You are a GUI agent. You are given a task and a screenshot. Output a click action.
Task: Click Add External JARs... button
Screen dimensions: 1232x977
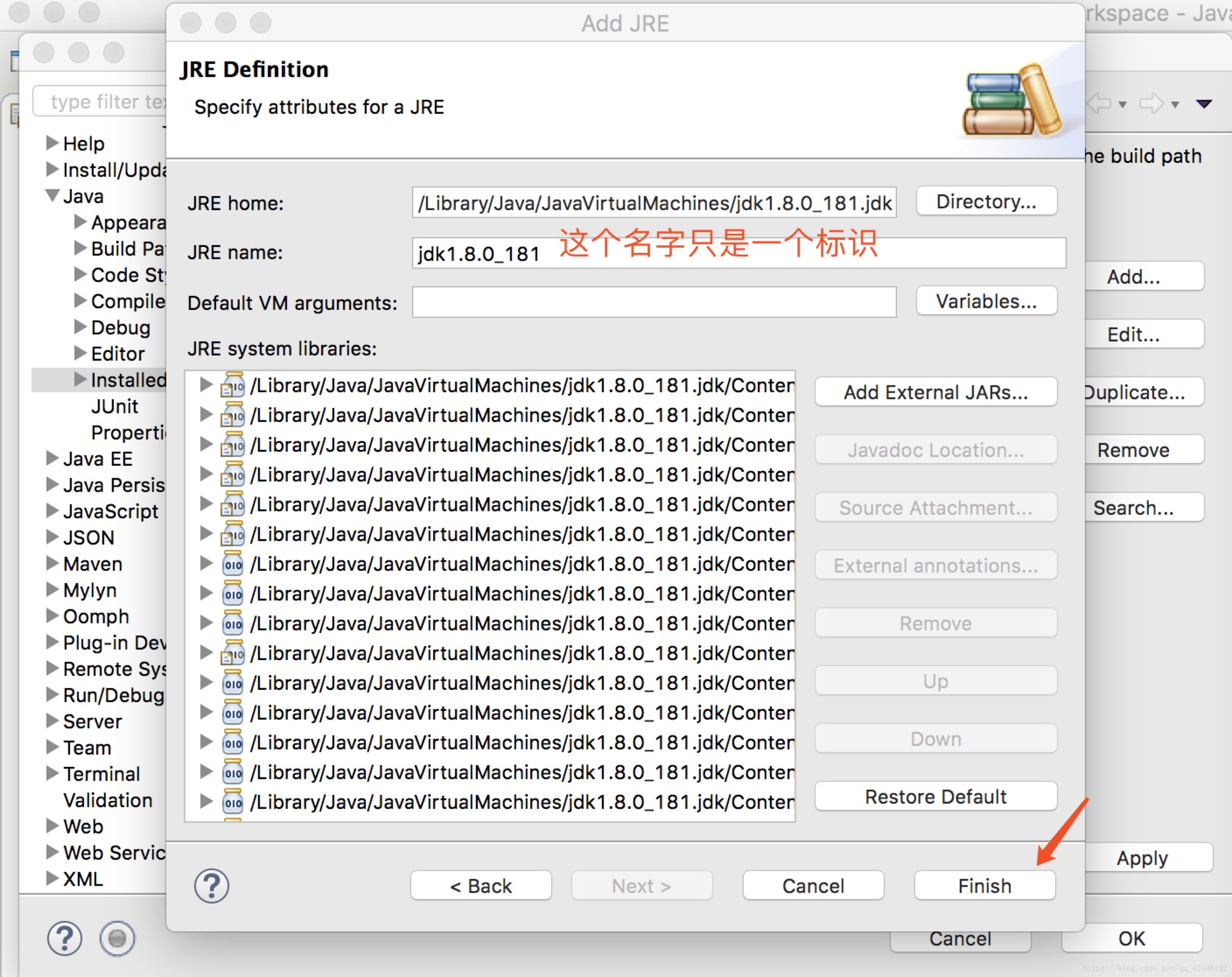tap(935, 392)
